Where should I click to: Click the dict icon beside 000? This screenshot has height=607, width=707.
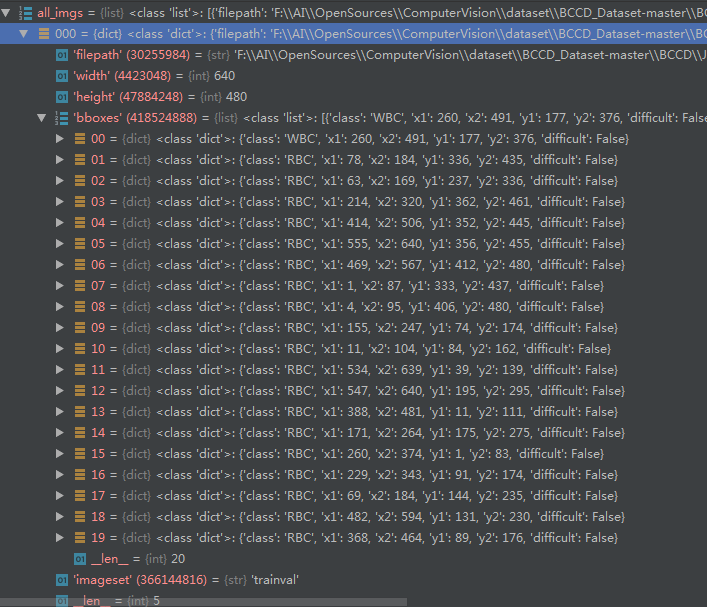(44, 34)
